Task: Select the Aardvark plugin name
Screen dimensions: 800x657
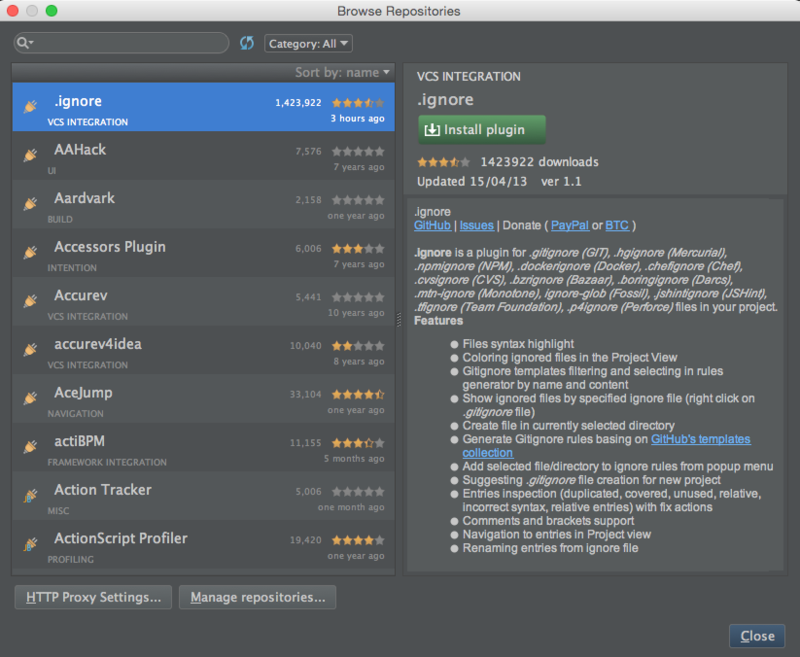Action: (x=84, y=198)
